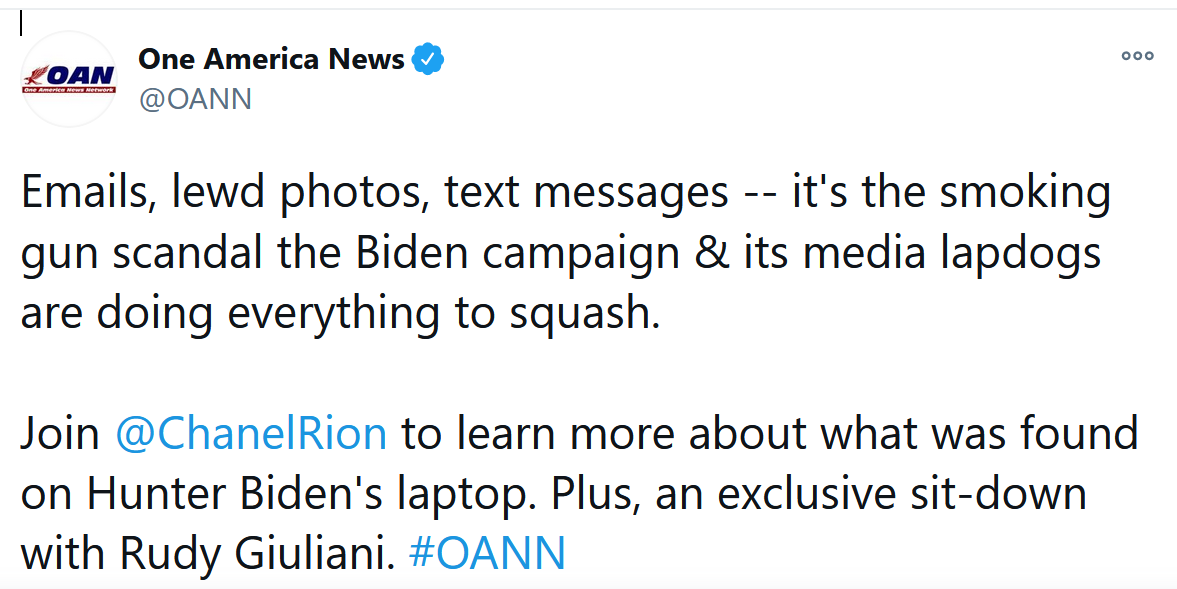
Task: Open the One America News display name
Action: 271,59
